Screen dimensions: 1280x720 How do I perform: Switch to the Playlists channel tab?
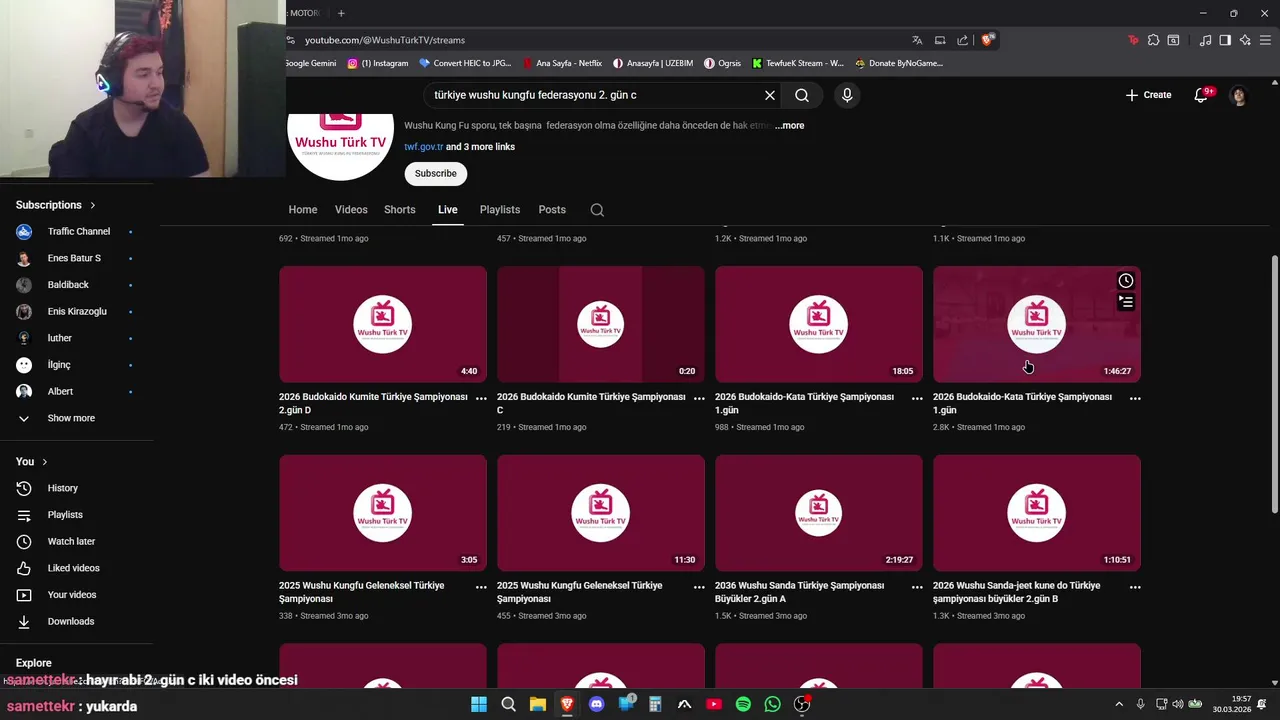point(500,210)
